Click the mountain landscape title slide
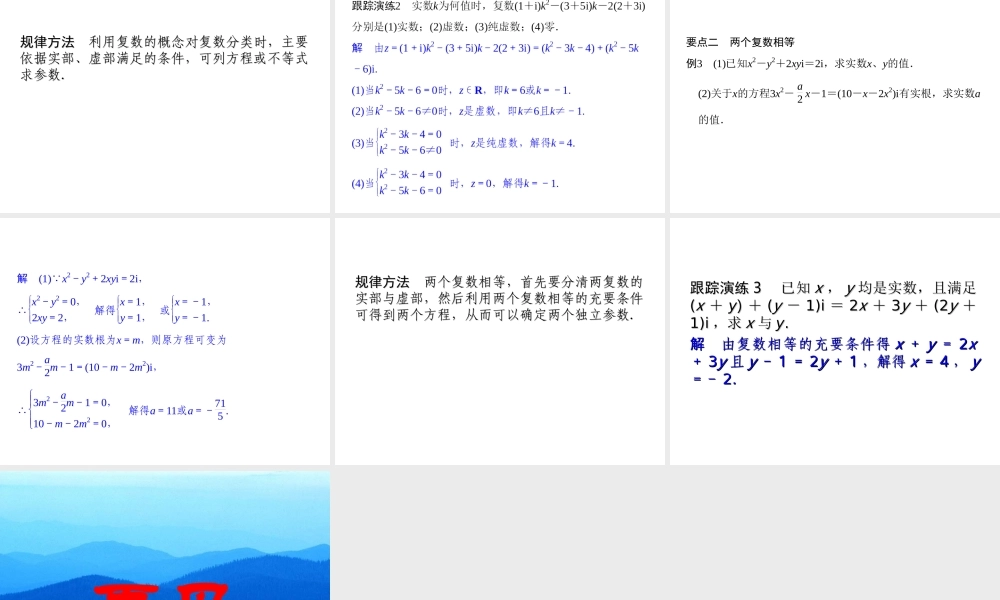 pyautogui.click(x=165, y=533)
